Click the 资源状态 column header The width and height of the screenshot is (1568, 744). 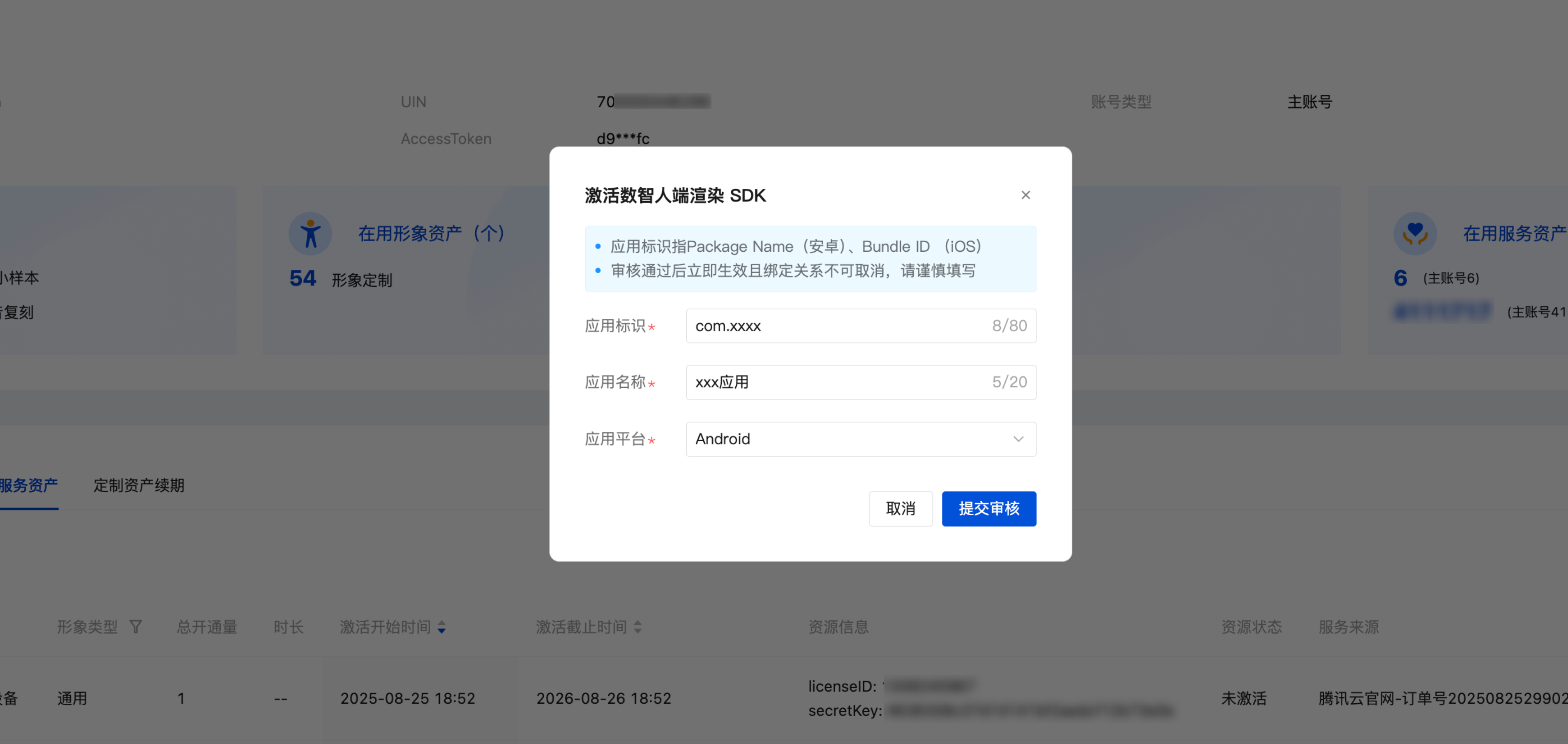pos(1251,626)
